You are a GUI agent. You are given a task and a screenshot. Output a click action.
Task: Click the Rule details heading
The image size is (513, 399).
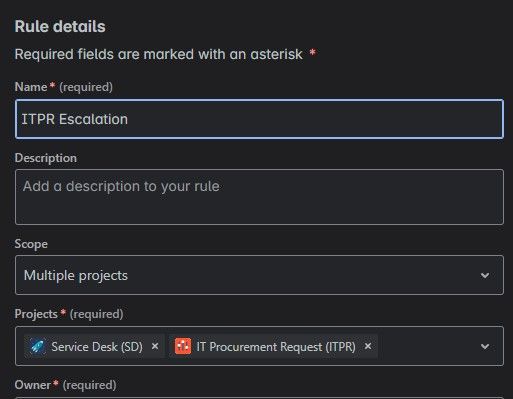pyautogui.click(x=60, y=27)
